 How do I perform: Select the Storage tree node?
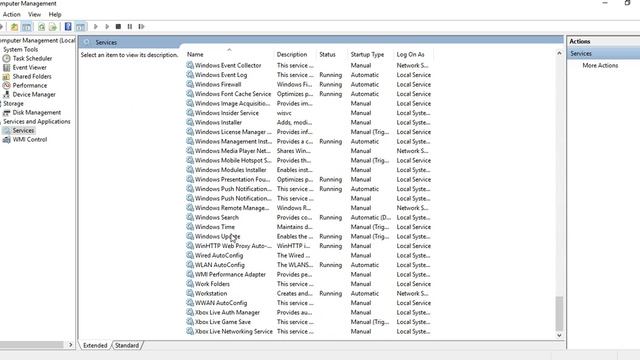[x=13, y=104]
